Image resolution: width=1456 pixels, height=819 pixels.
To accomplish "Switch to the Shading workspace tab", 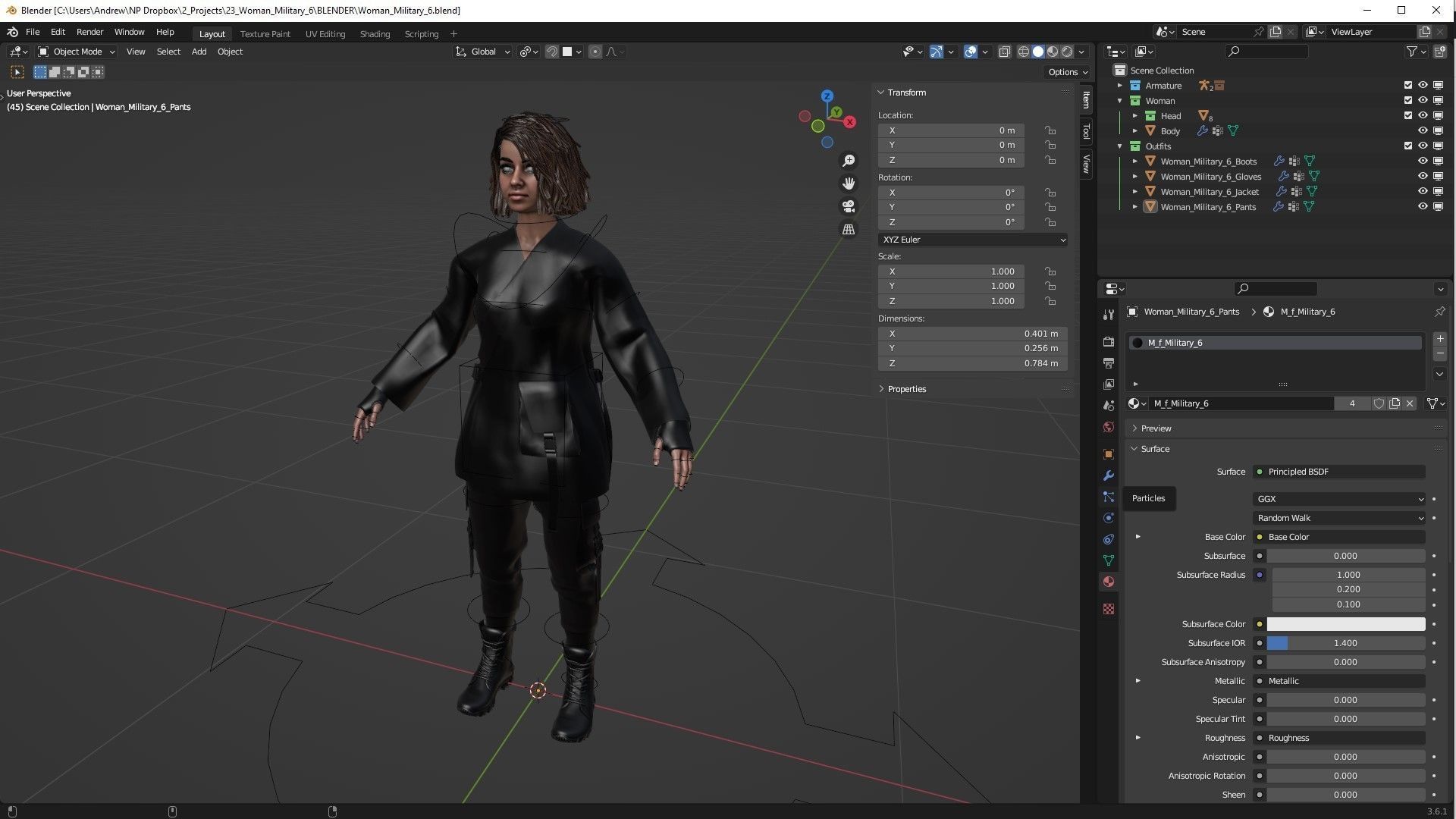I will (x=375, y=34).
